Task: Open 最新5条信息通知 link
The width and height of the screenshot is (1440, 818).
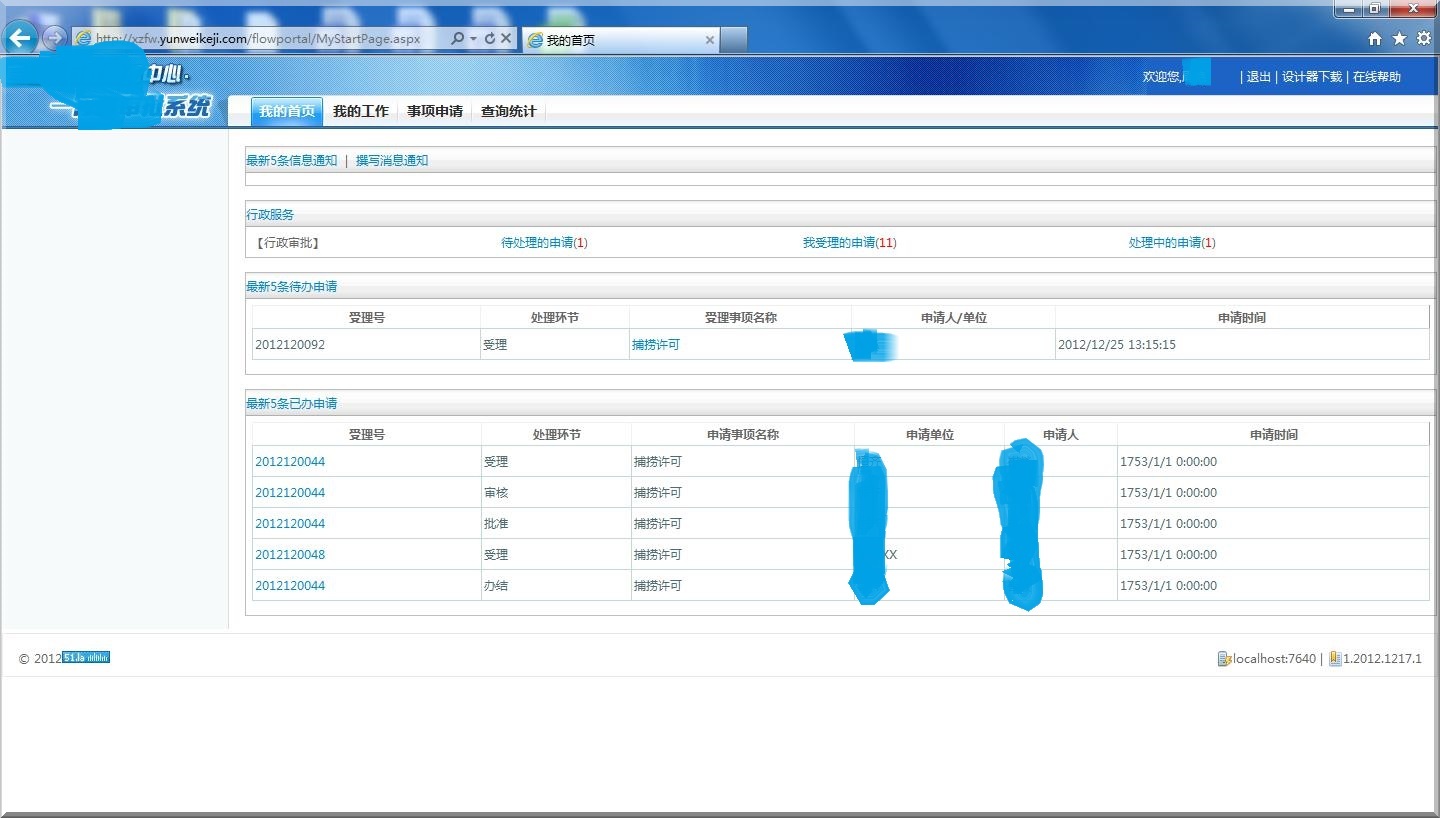Action: coord(292,161)
